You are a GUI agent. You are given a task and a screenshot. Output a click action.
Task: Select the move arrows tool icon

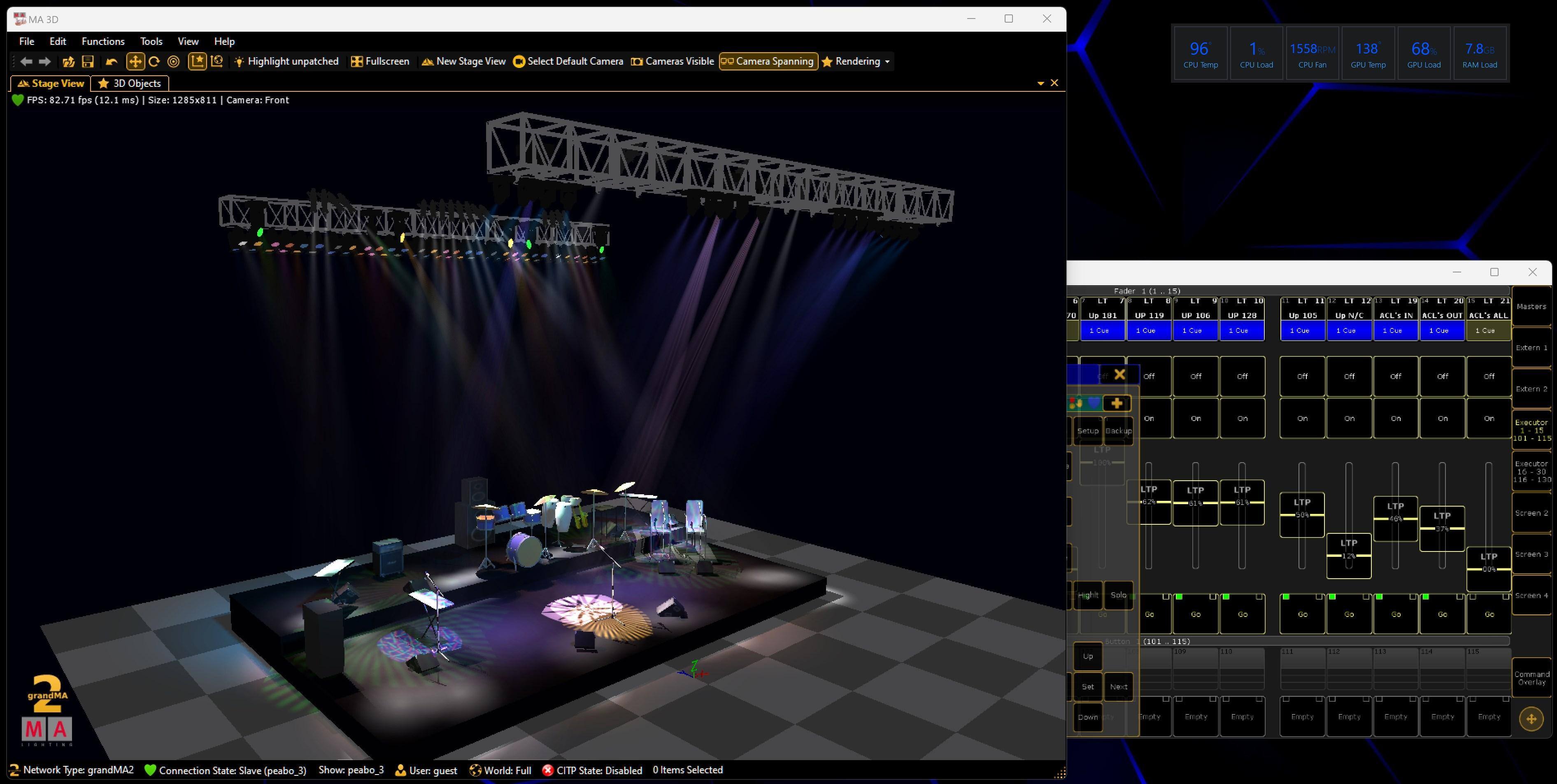tap(135, 61)
